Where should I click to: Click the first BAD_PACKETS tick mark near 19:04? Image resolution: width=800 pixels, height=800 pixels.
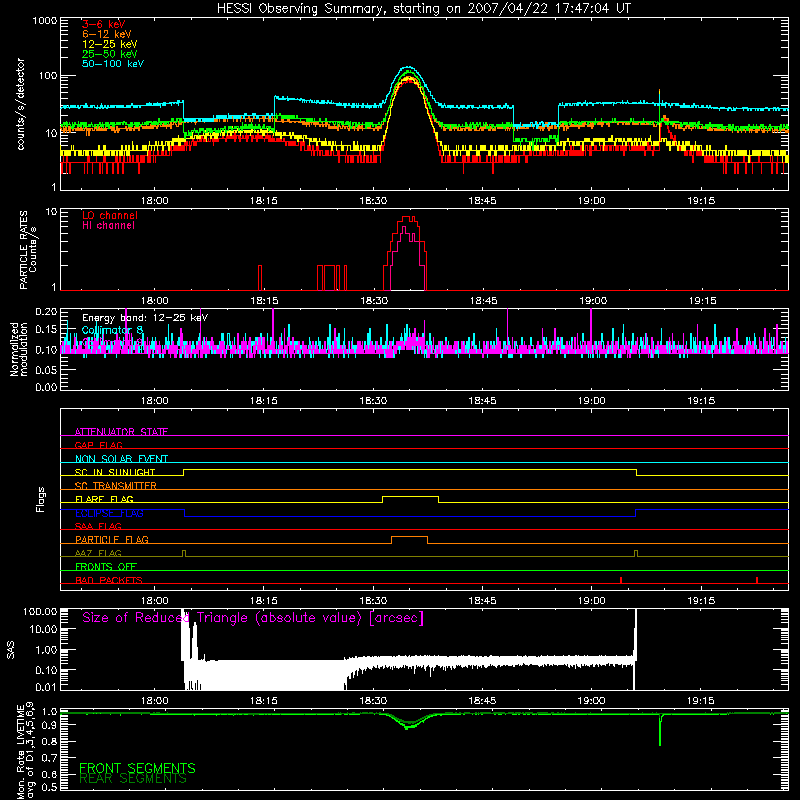point(621,580)
